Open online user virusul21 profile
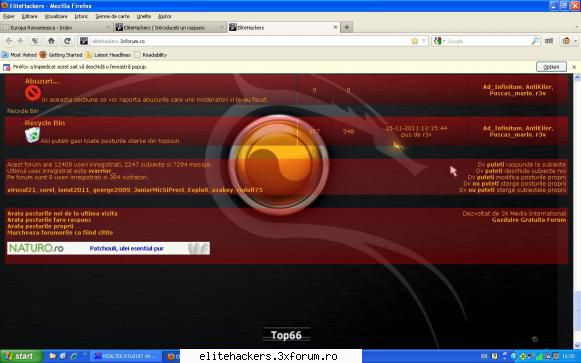Image resolution: width=581 pixels, height=363 pixels. click(22, 190)
